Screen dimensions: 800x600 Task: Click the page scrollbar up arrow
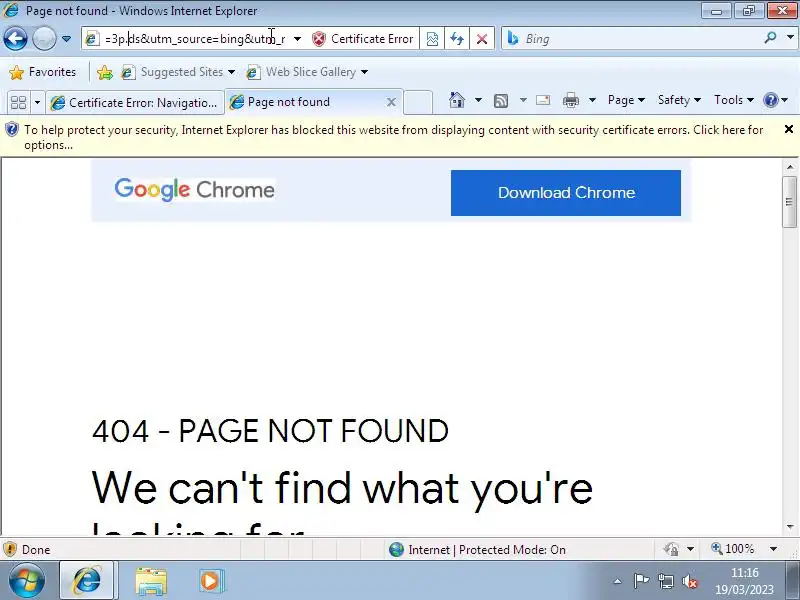(x=790, y=167)
